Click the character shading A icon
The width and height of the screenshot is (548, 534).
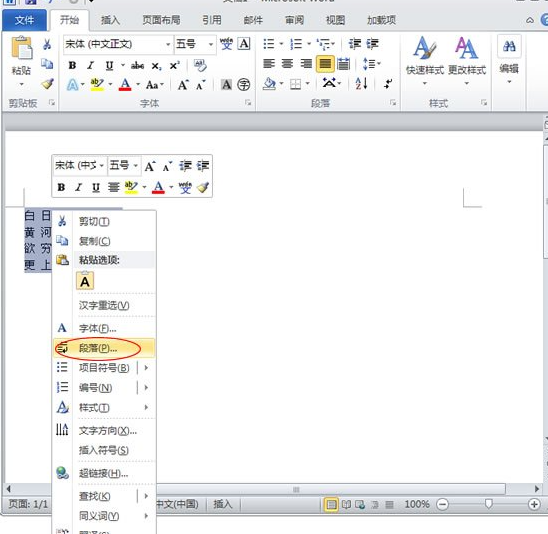(x=226, y=85)
